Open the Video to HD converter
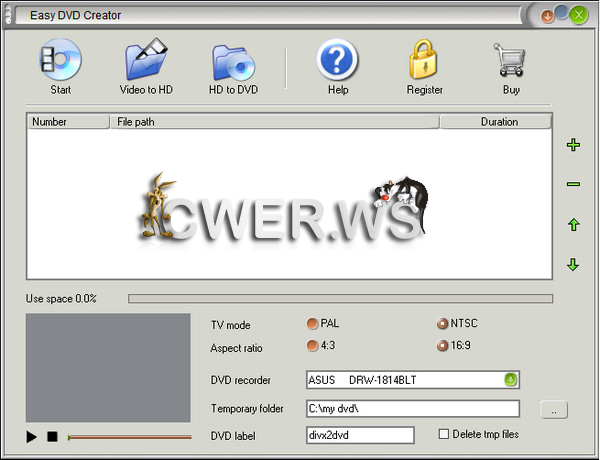The image size is (600, 460). (x=146, y=62)
